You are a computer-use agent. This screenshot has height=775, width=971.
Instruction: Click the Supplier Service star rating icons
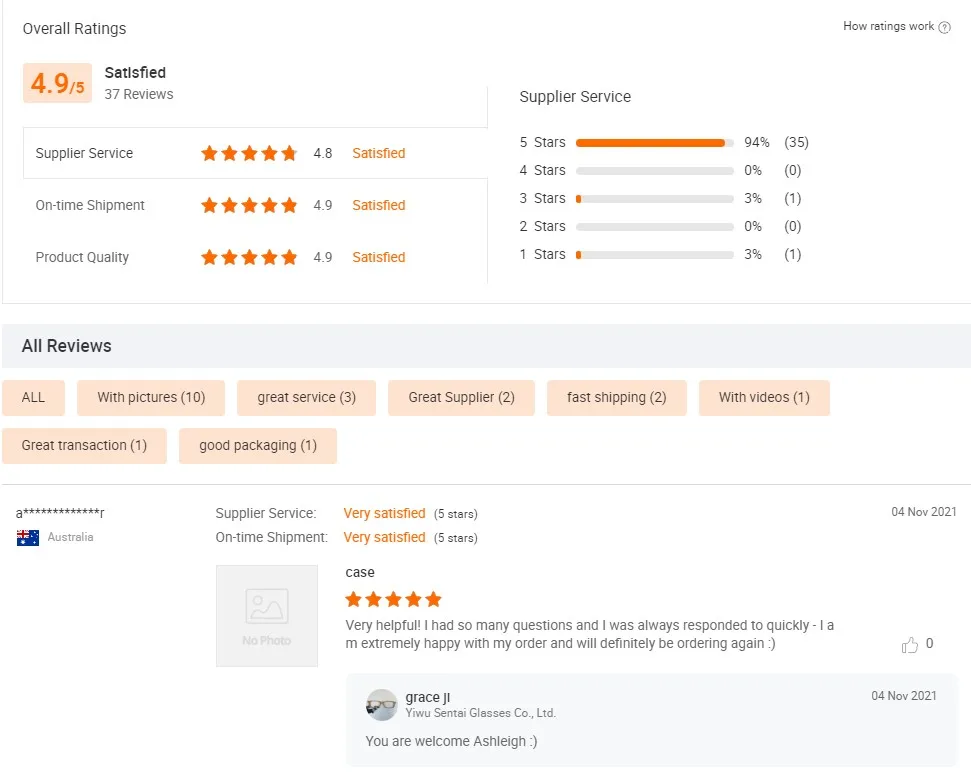click(249, 154)
